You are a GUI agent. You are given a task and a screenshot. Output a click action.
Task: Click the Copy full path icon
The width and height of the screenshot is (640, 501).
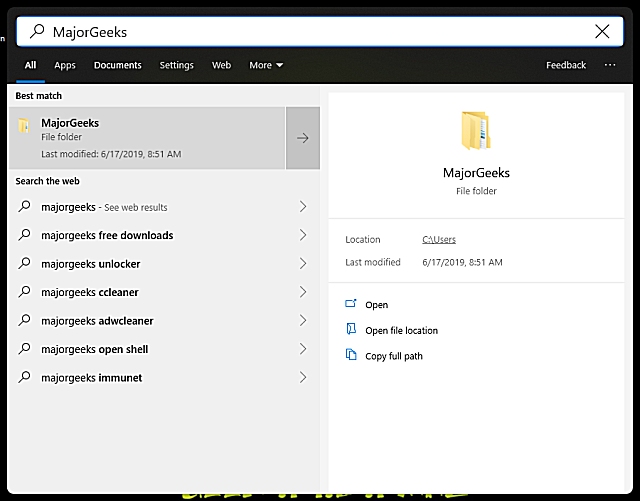[x=351, y=354]
